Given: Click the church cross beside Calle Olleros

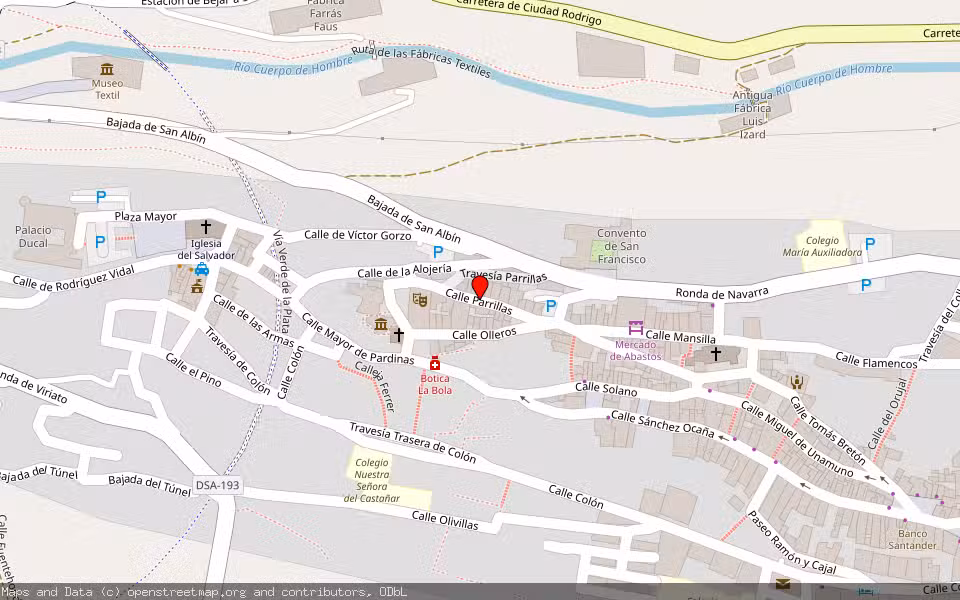Looking at the screenshot, I should [398, 334].
